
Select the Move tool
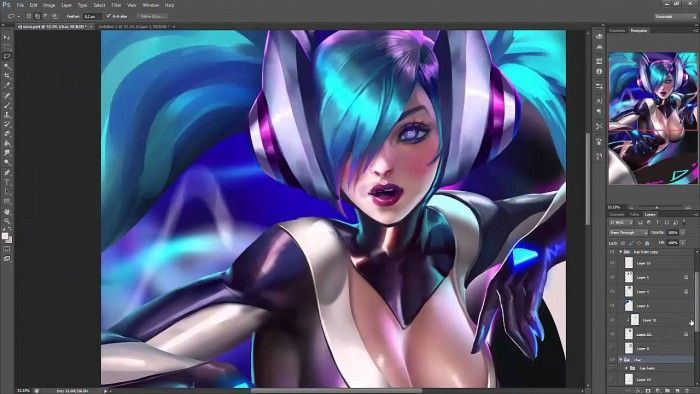pos(7,37)
